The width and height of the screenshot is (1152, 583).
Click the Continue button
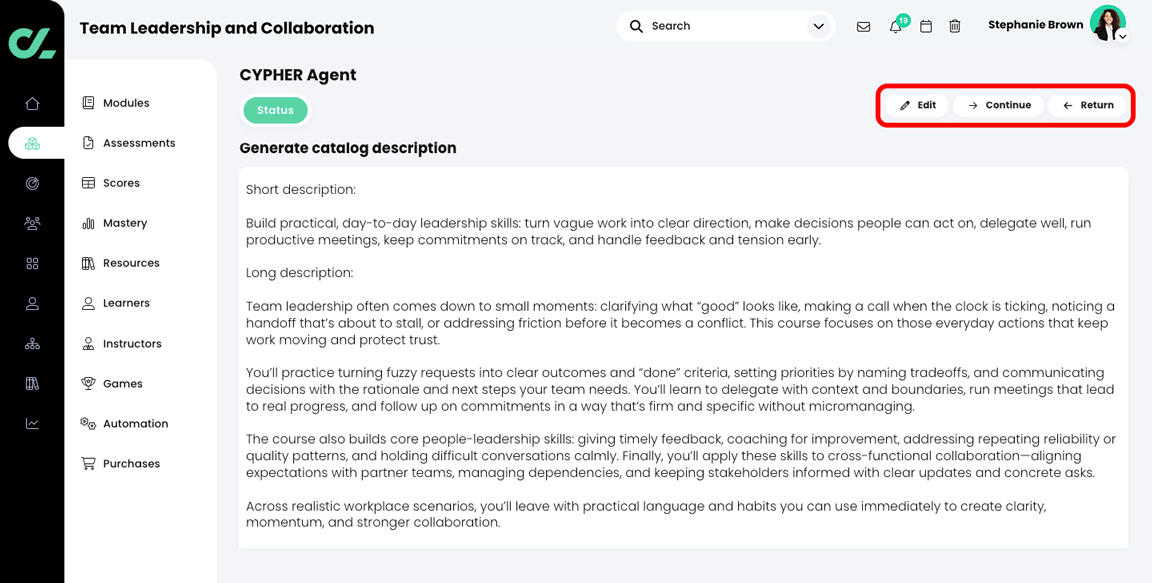[998, 105]
